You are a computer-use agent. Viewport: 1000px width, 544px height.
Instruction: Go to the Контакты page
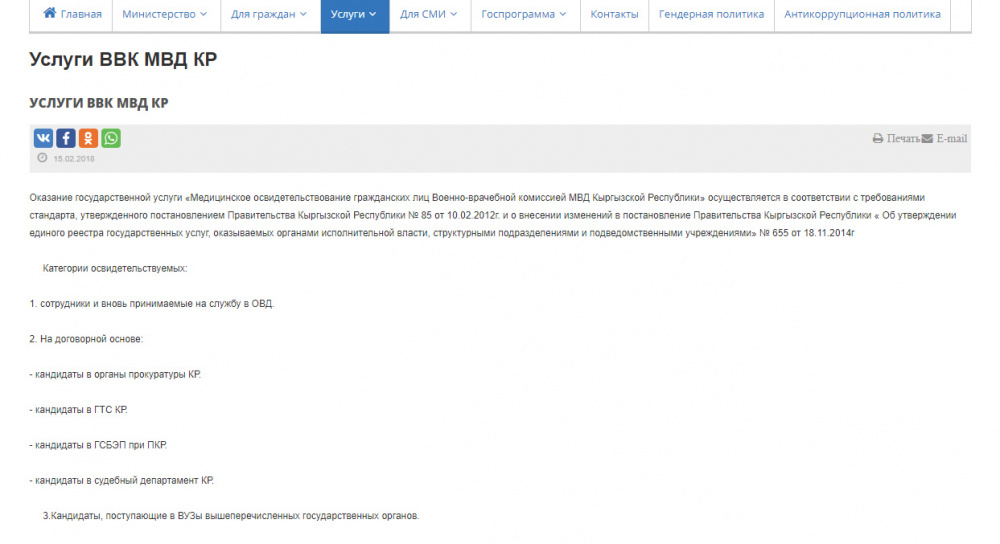point(614,15)
